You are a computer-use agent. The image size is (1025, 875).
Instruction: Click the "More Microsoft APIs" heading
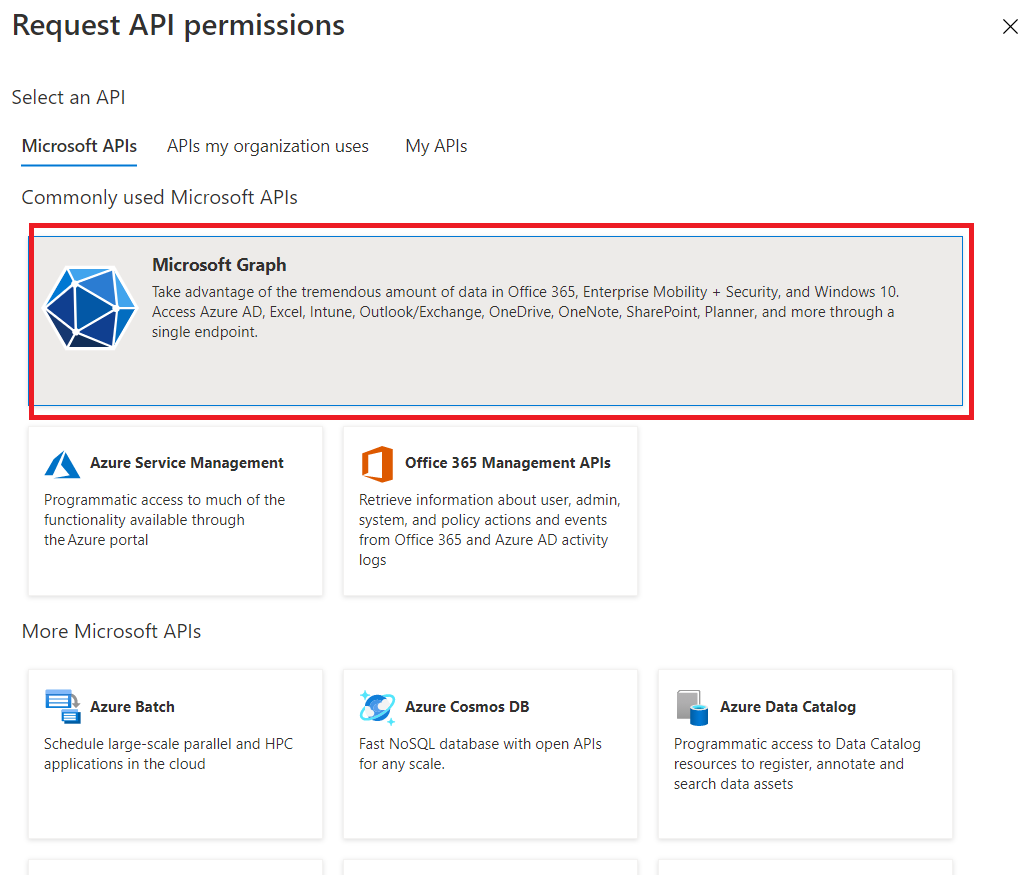coord(111,631)
